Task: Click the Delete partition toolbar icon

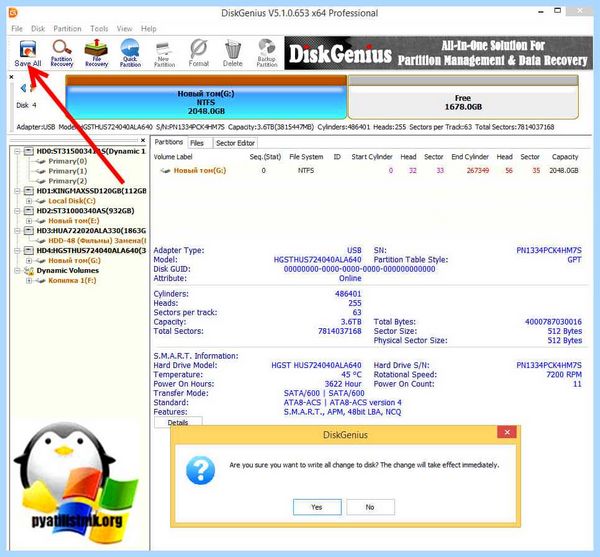Action: click(233, 53)
